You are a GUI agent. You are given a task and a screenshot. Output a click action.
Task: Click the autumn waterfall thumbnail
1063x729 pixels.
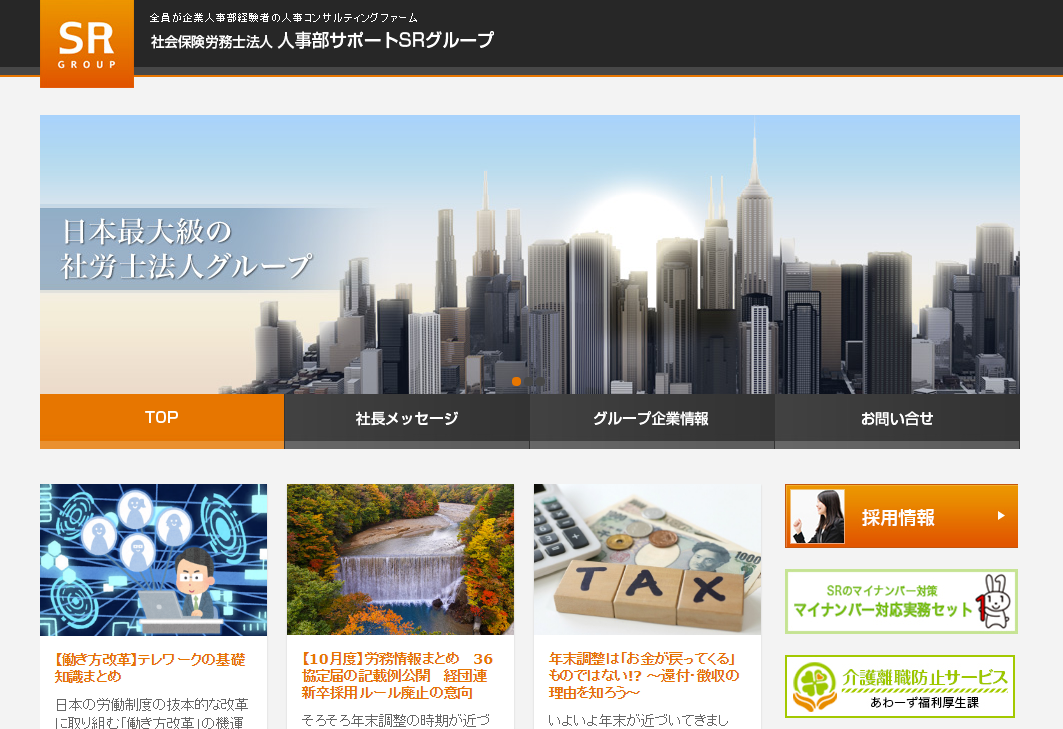400,559
